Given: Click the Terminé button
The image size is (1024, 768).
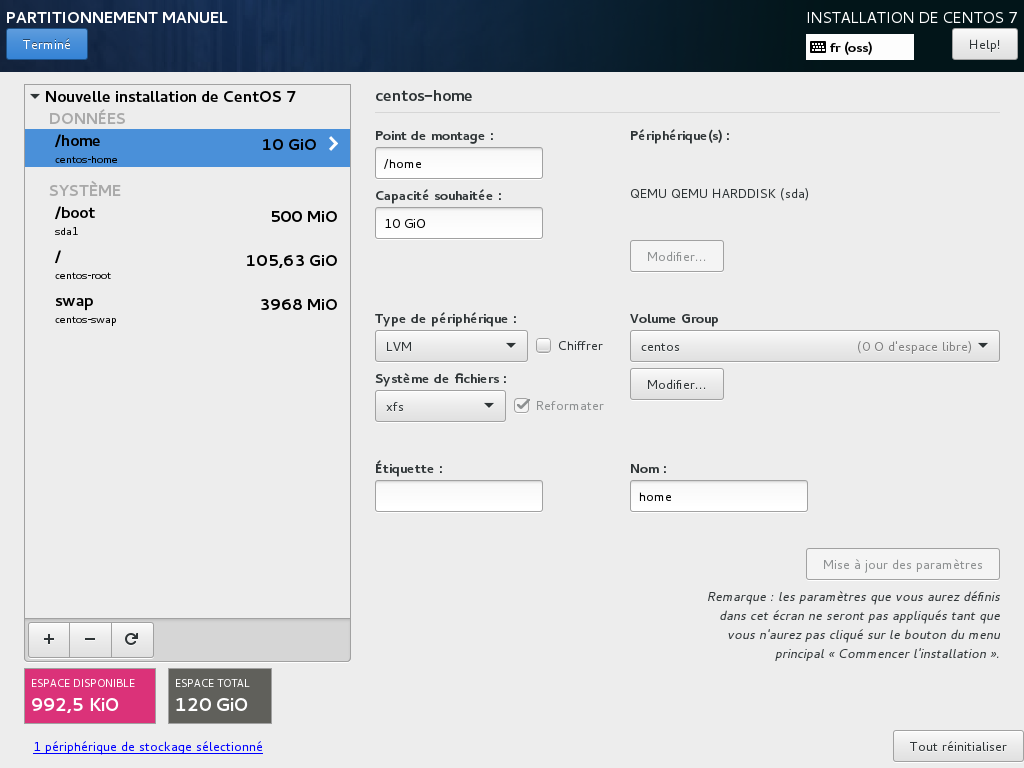Looking at the screenshot, I should tap(47, 44).
